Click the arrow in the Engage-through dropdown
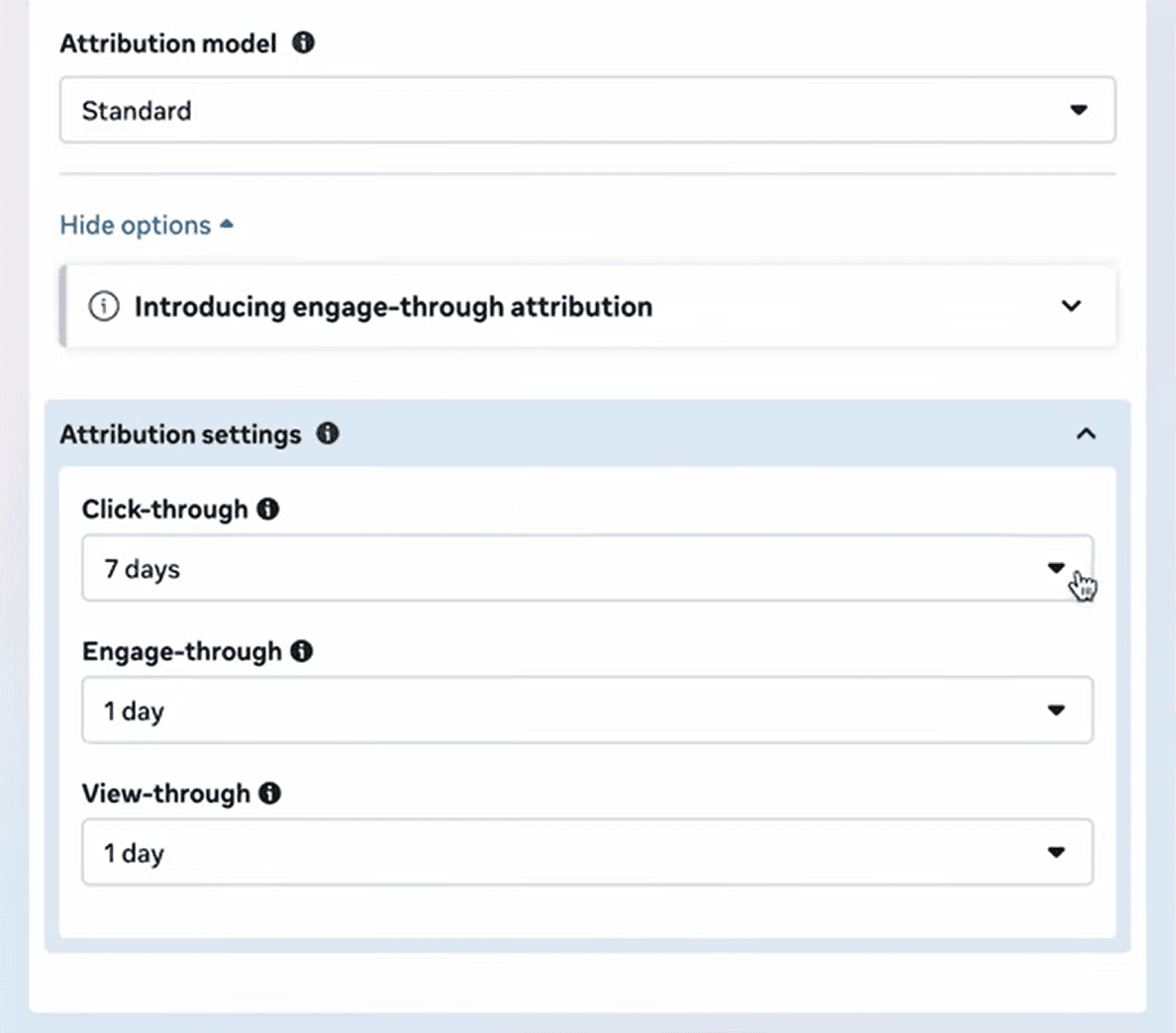This screenshot has width=1176, height=1033. click(x=1056, y=710)
